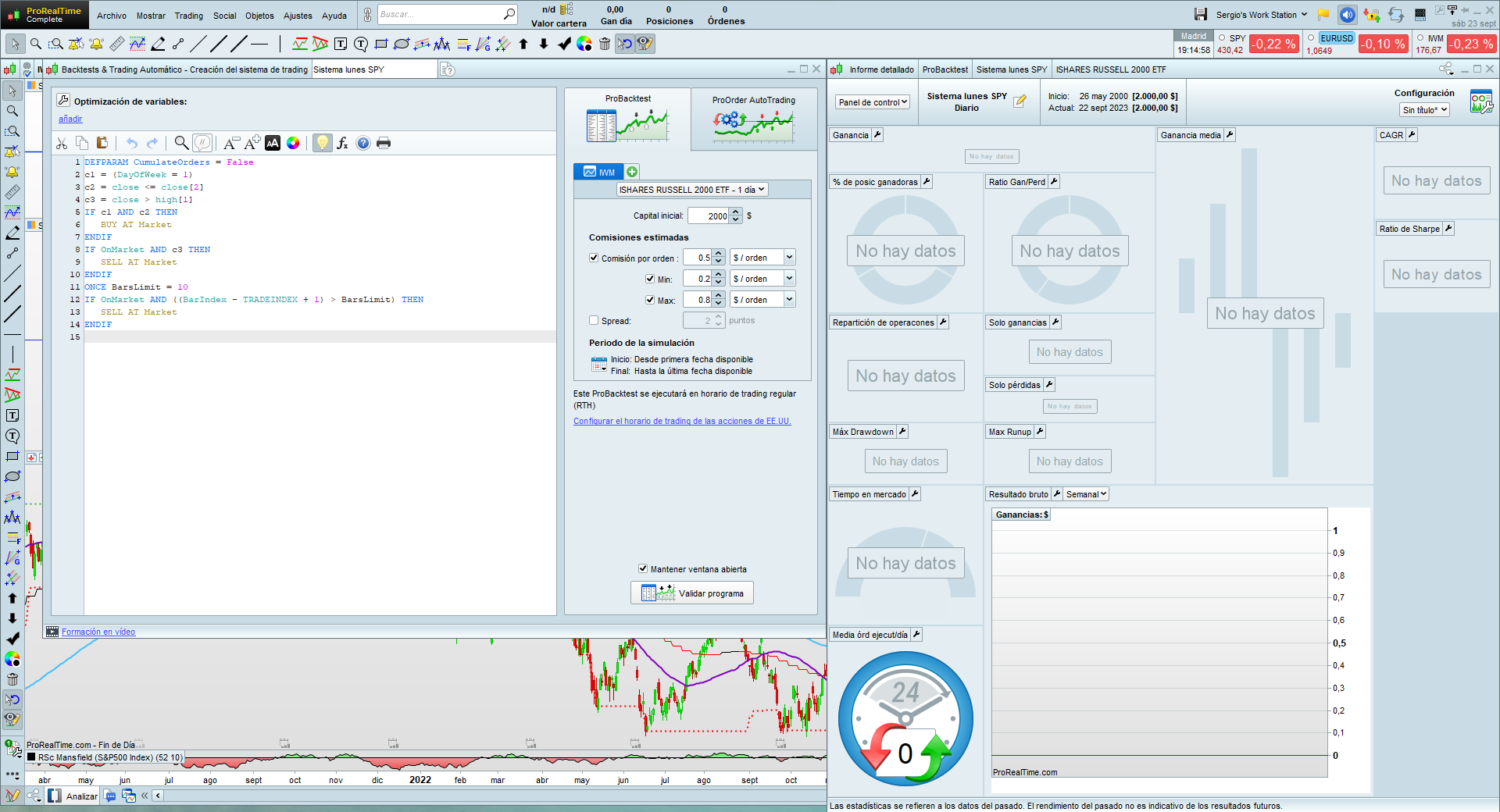Image resolution: width=1500 pixels, height=812 pixels.
Task: Select the alarm bell tool in left sidebar
Action: 12,172
